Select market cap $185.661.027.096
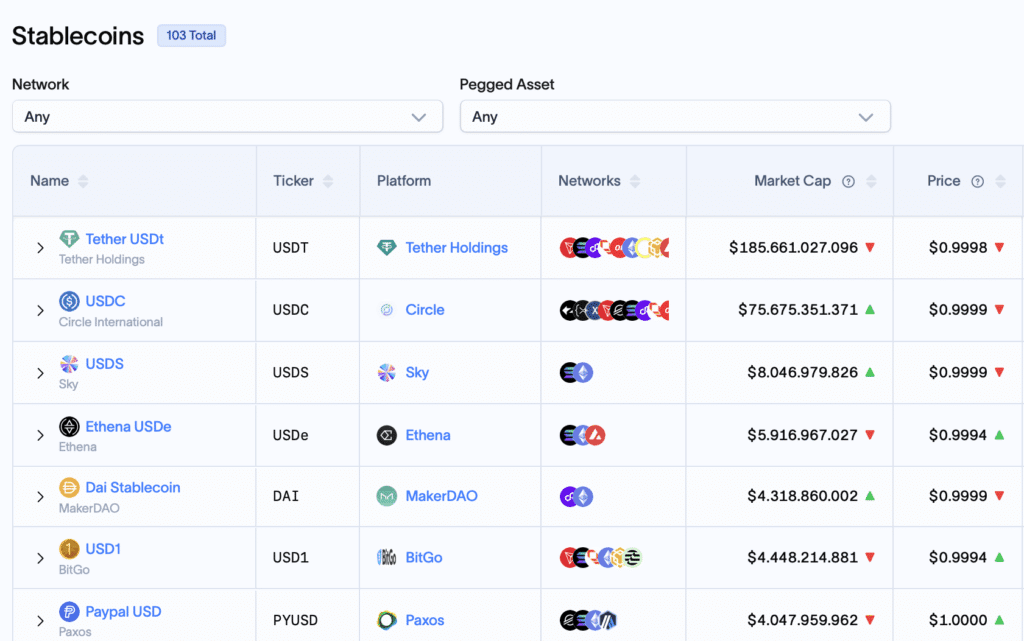This screenshot has width=1024, height=641. 793,247
